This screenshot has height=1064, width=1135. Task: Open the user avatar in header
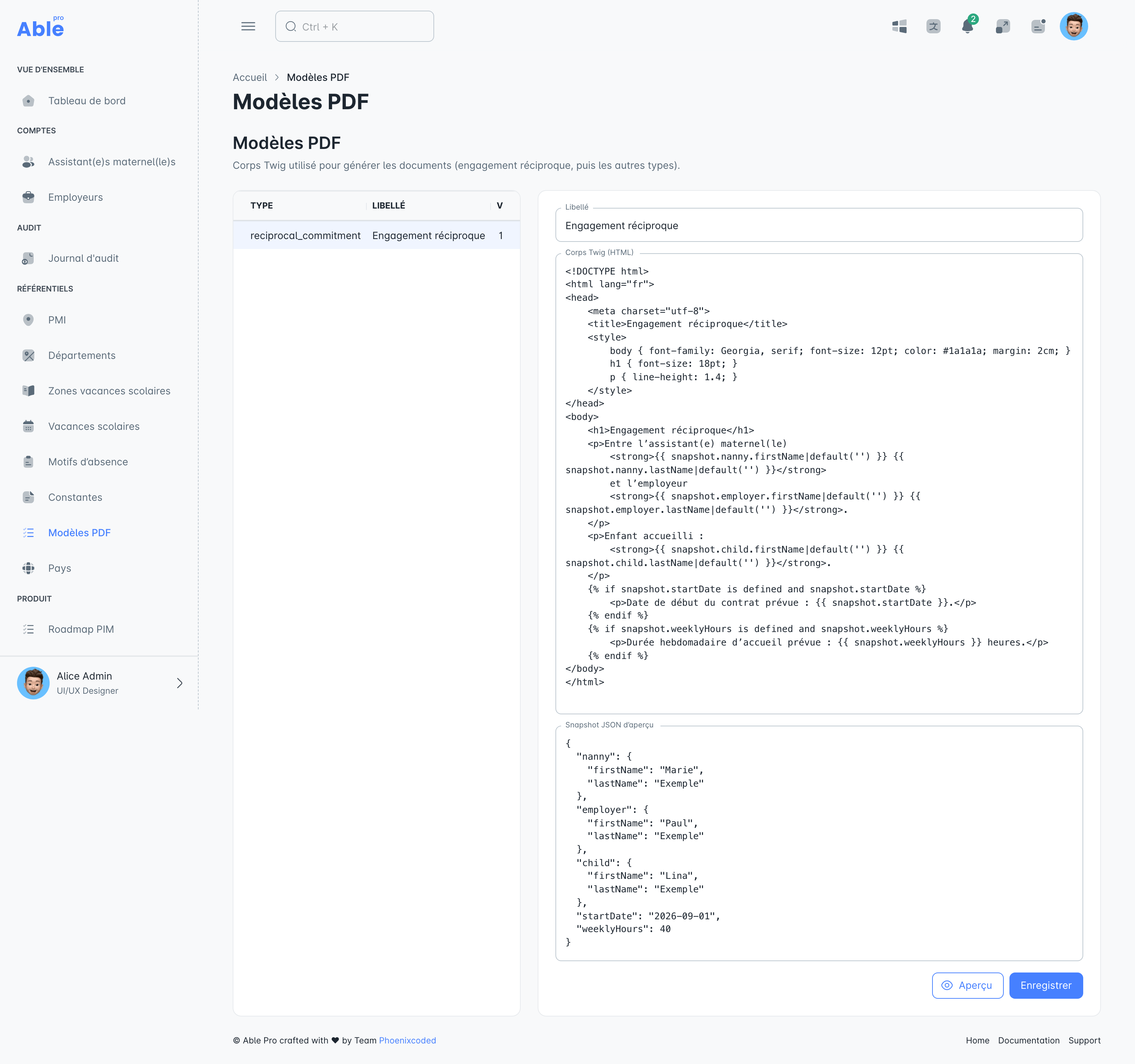[x=1073, y=26]
